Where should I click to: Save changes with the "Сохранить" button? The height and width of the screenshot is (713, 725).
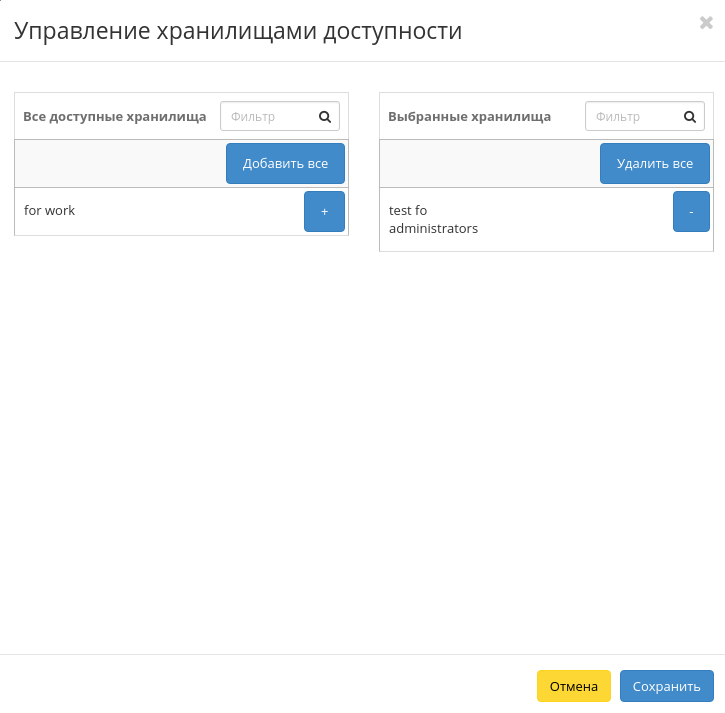(666, 686)
